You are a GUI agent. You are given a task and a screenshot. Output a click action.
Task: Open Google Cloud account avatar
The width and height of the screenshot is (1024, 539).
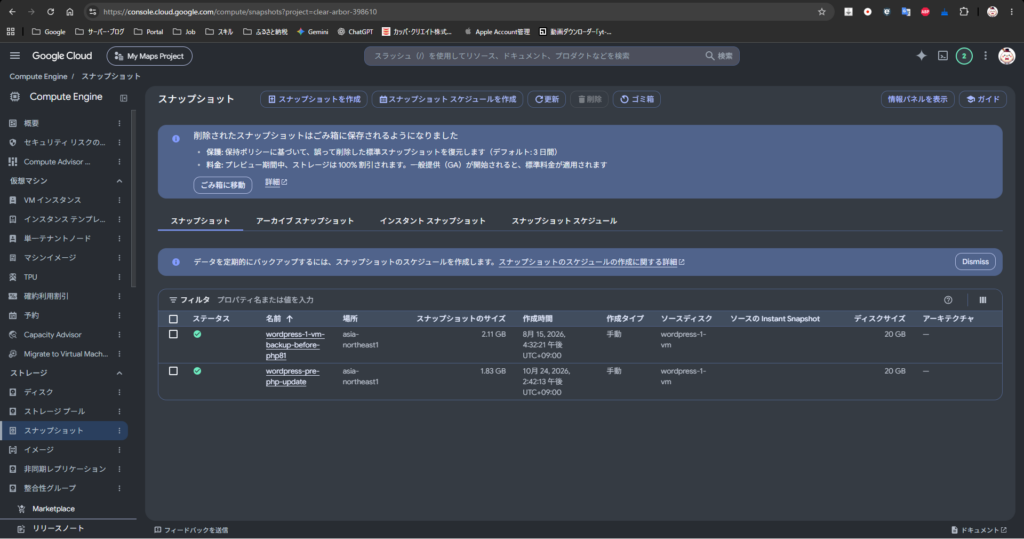(1006, 56)
